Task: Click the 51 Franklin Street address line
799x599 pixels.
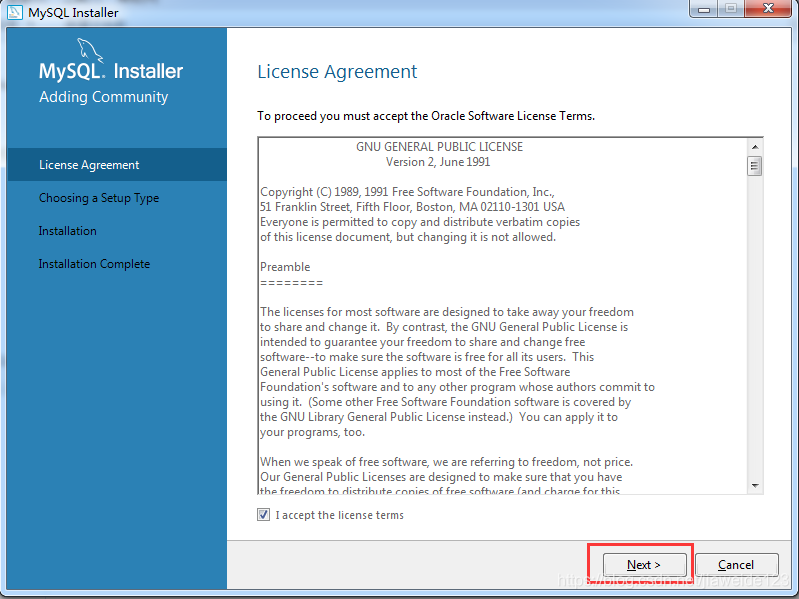Action: [412, 207]
